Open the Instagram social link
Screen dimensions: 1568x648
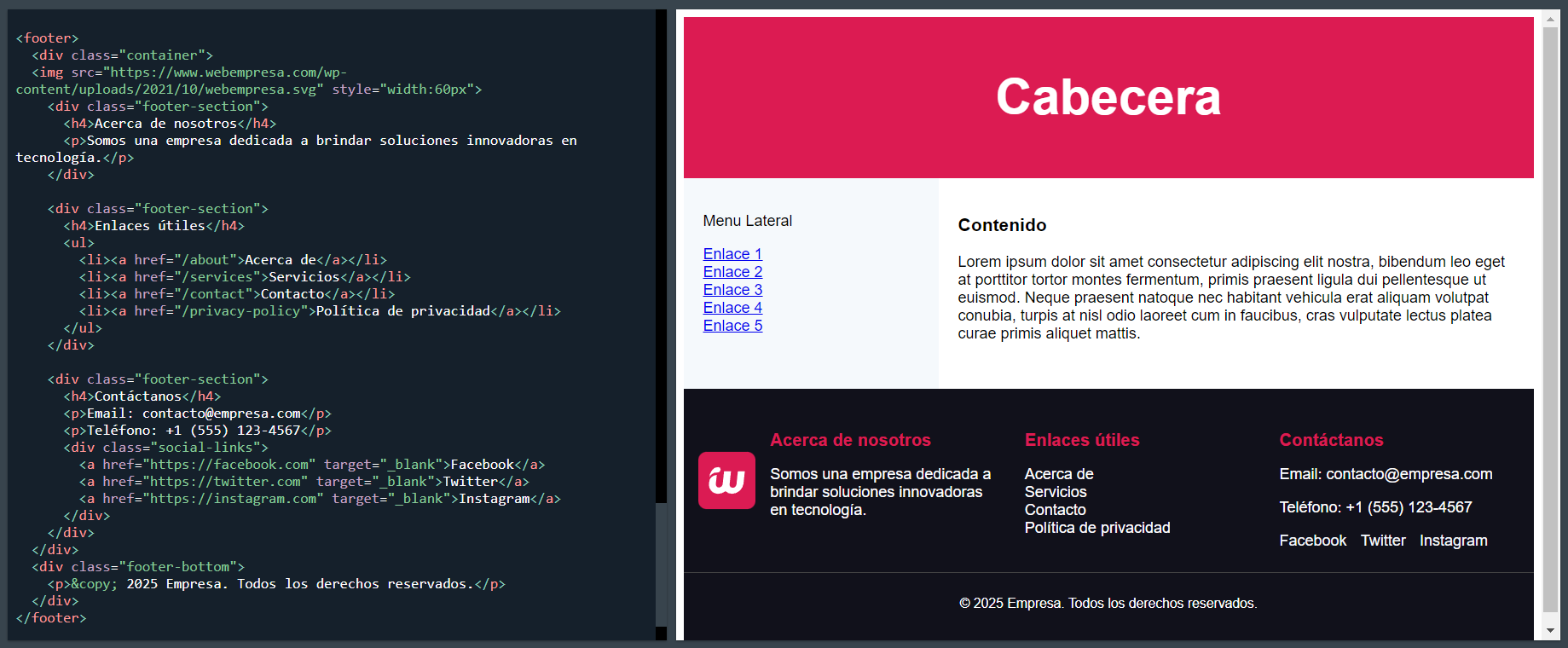coord(1454,541)
